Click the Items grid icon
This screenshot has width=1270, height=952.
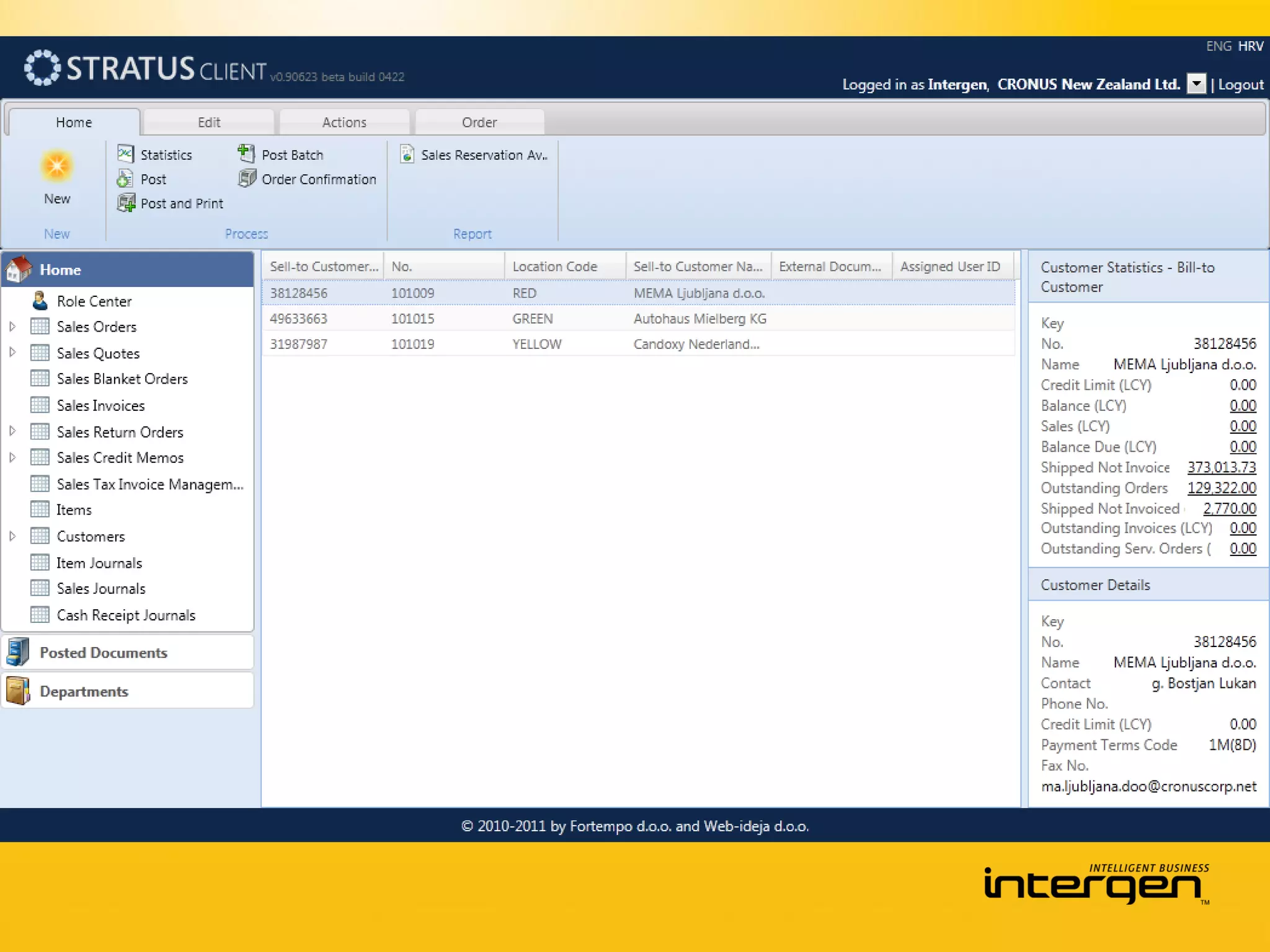tap(40, 509)
